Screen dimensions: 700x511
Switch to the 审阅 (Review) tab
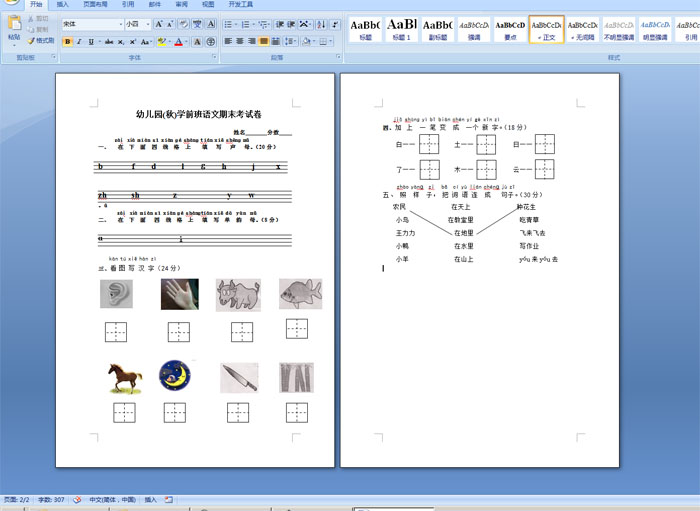(x=181, y=4)
